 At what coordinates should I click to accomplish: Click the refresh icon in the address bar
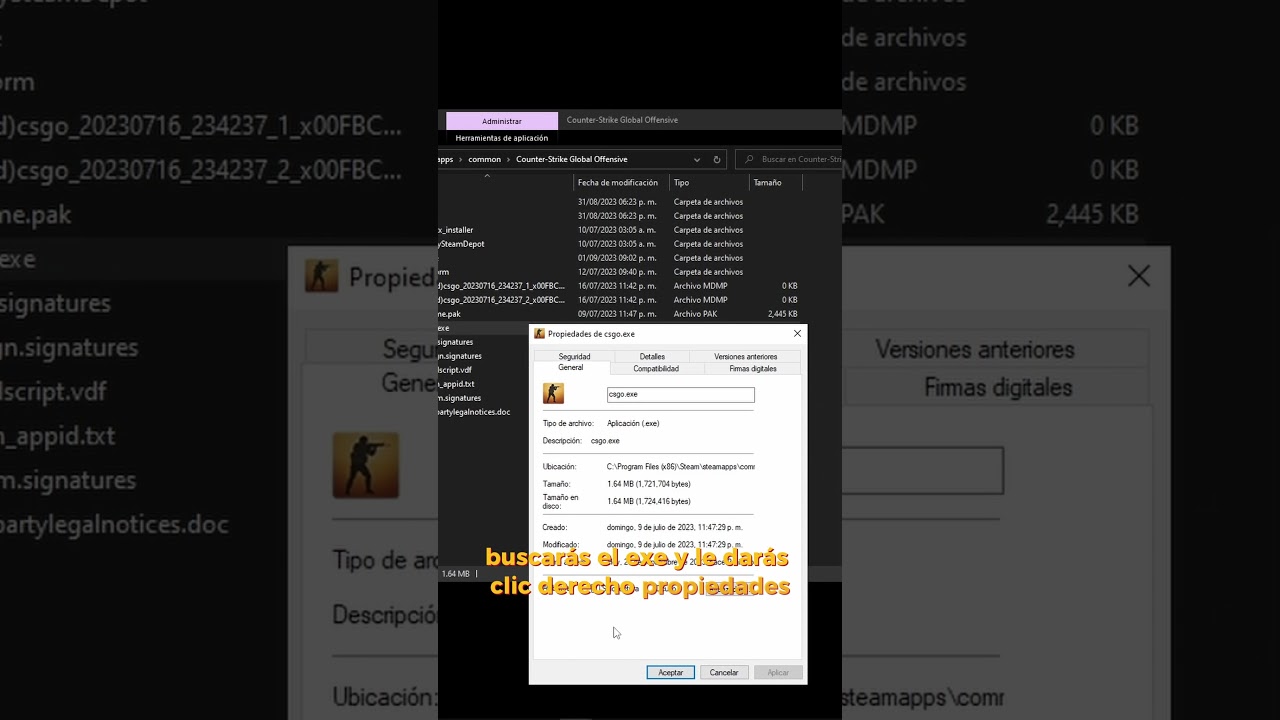[x=716, y=159]
